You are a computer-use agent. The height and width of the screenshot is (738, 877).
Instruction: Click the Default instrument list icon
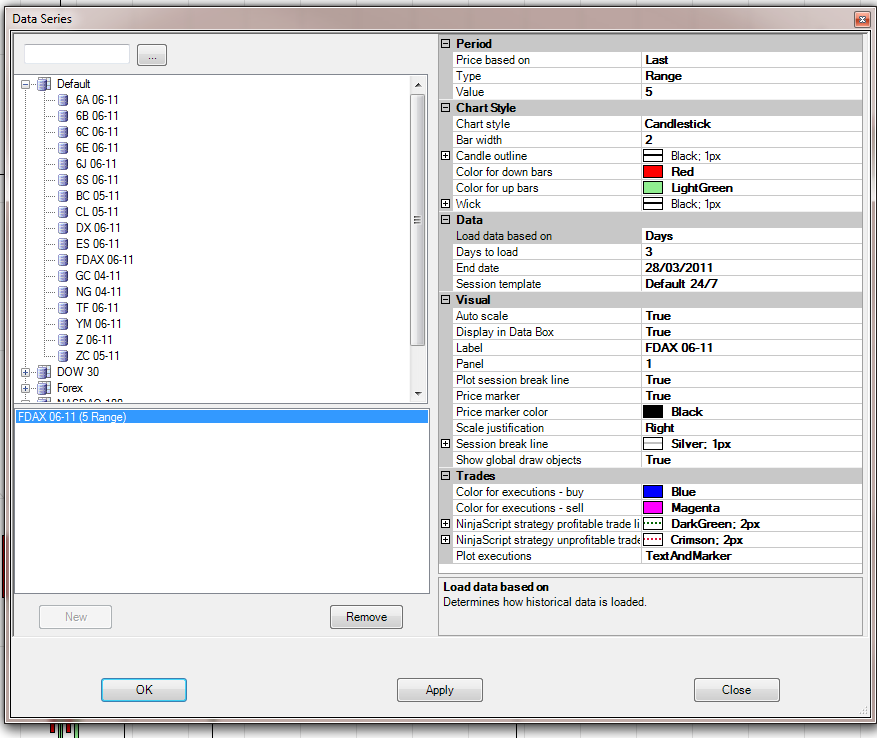(44, 84)
